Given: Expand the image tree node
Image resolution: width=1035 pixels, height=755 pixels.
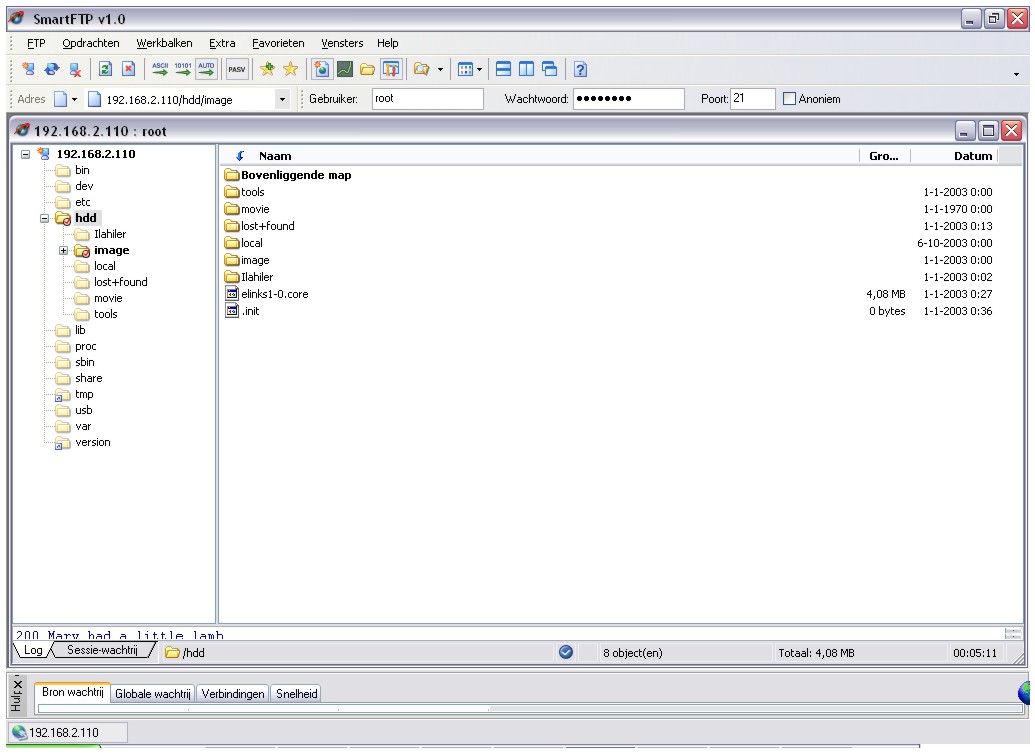Looking at the screenshot, I should click(x=63, y=251).
